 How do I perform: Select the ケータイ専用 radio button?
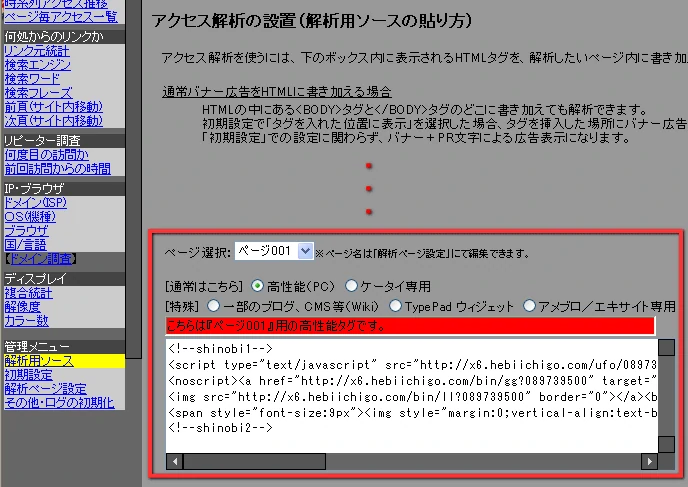pos(351,286)
